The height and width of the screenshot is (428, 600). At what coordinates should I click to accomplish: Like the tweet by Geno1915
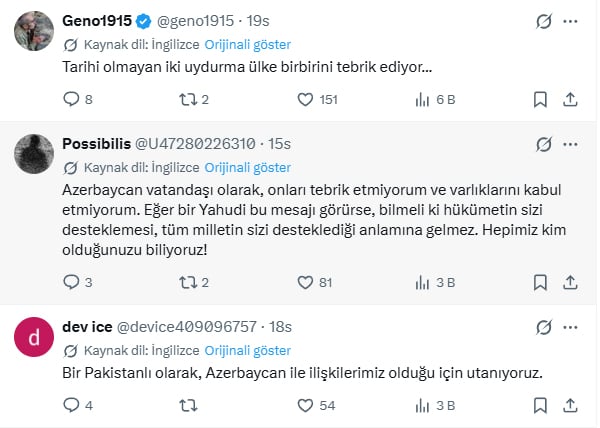coord(307,99)
